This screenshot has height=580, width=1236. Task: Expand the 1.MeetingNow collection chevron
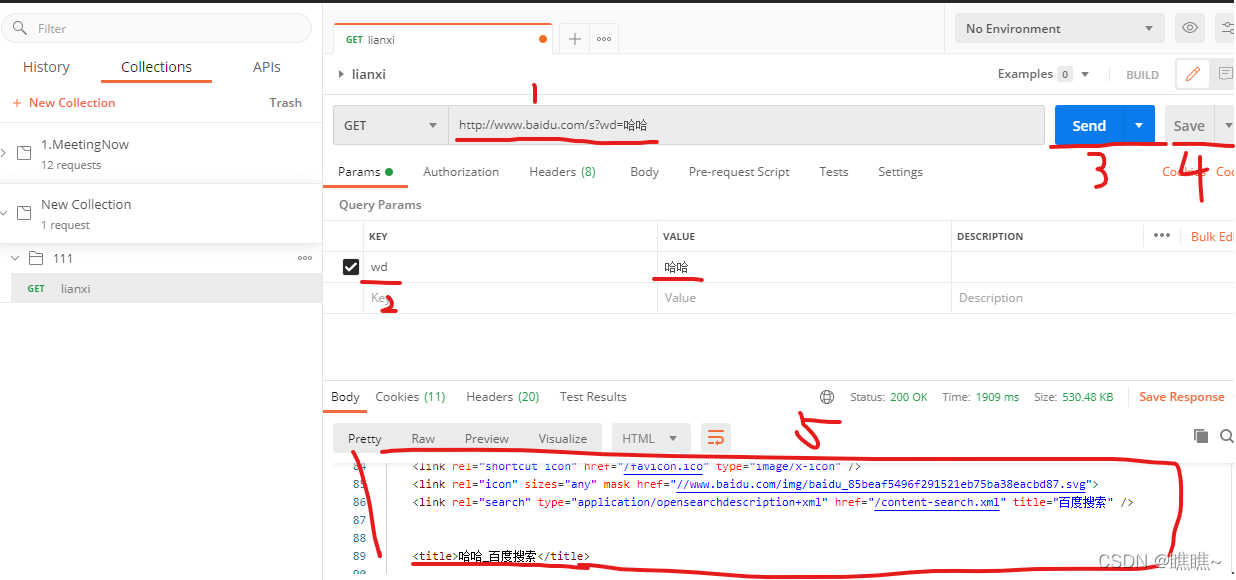click(x=4, y=153)
